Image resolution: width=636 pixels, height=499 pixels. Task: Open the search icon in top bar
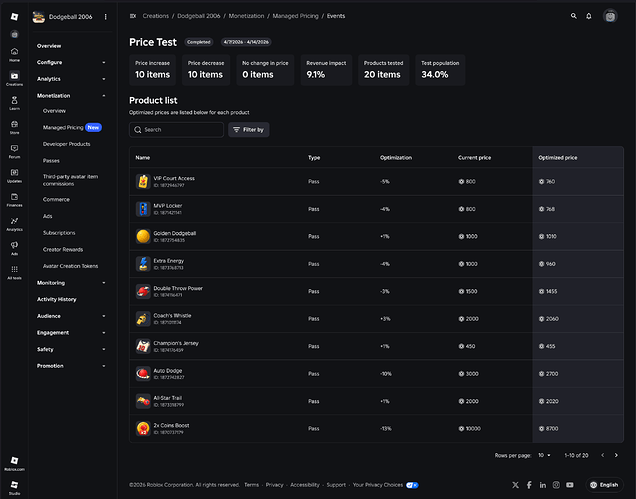pyautogui.click(x=574, y=16)
